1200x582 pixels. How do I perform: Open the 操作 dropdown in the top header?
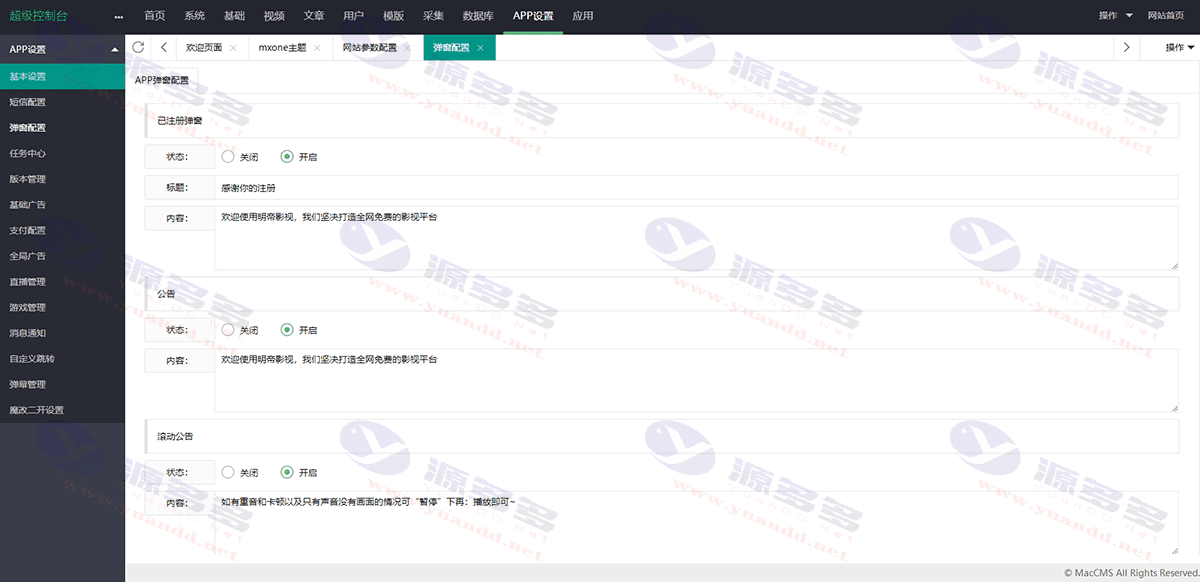pos(1115,16)
